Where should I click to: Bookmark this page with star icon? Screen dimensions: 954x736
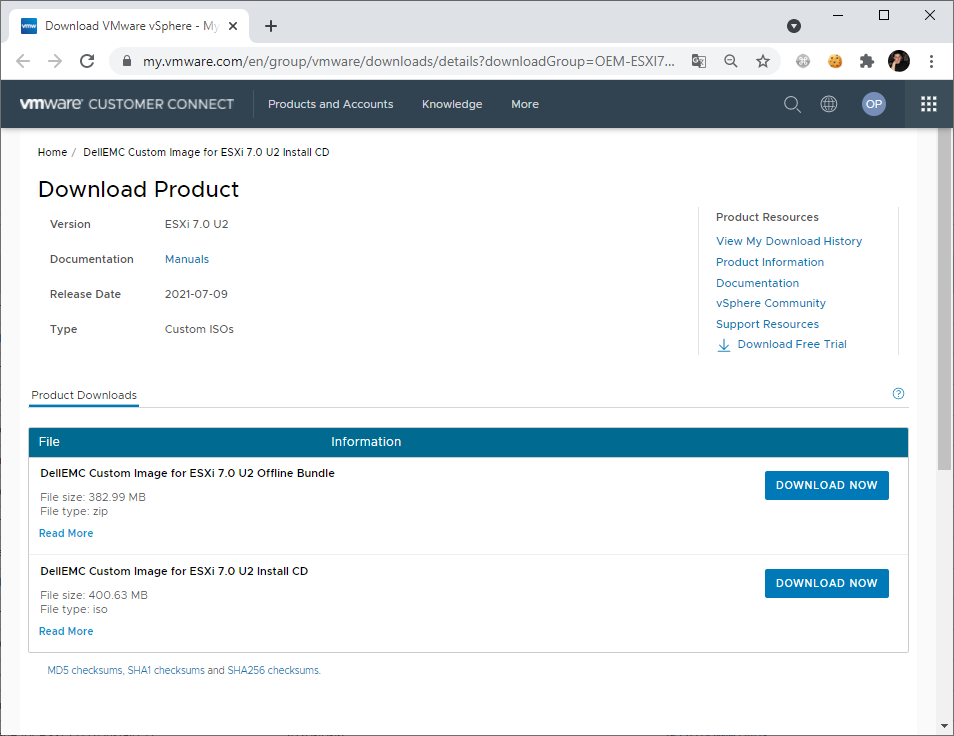[762, 61]
